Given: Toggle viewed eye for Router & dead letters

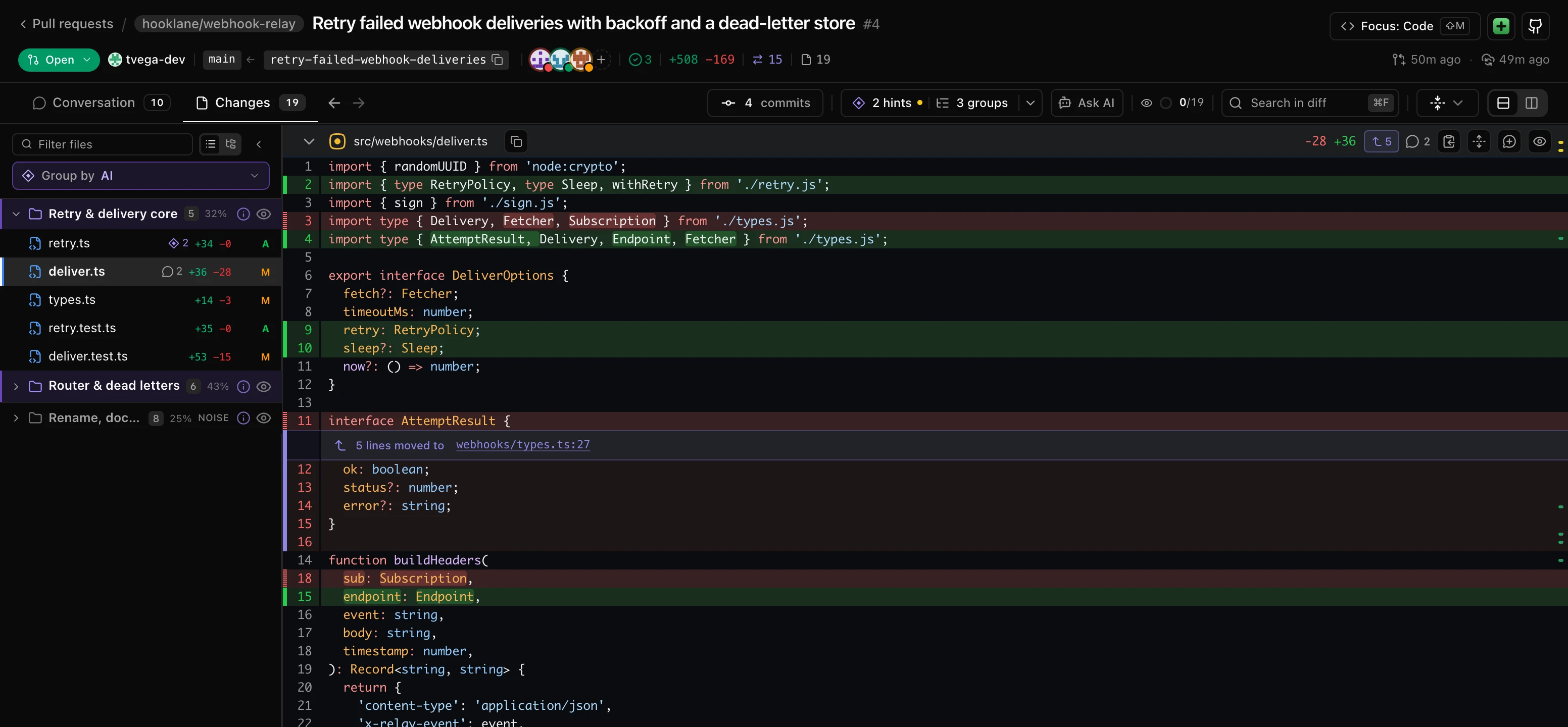Looking at the screenshot, I should point(264,386).
